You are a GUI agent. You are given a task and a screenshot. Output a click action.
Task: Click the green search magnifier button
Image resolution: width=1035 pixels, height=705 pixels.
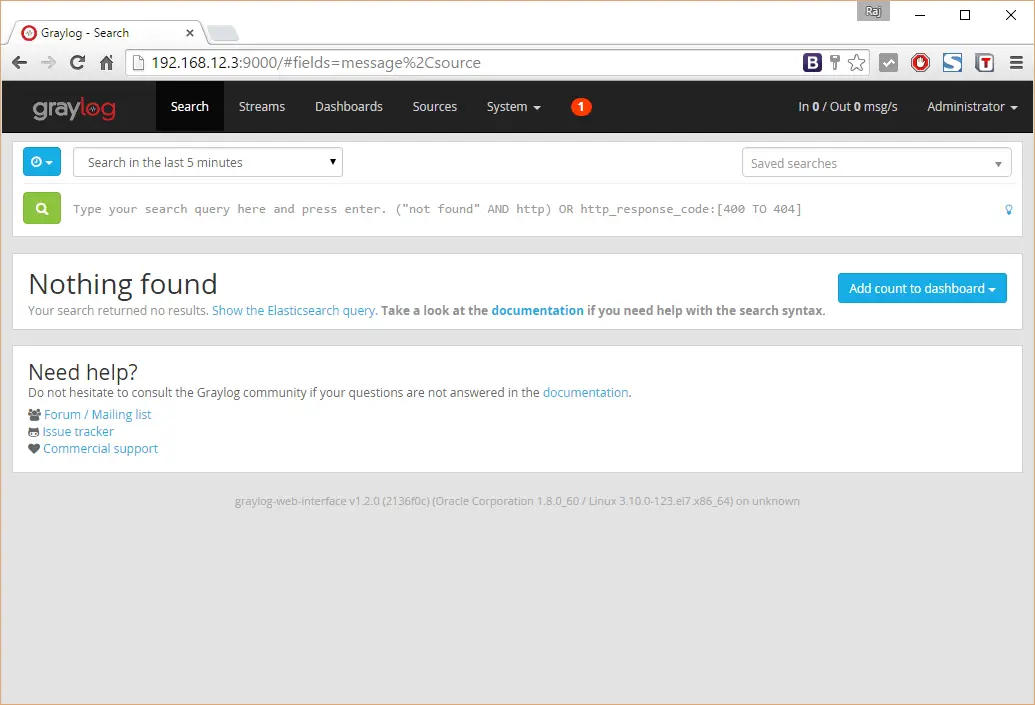pyautogui.click(x=42, y=209)
